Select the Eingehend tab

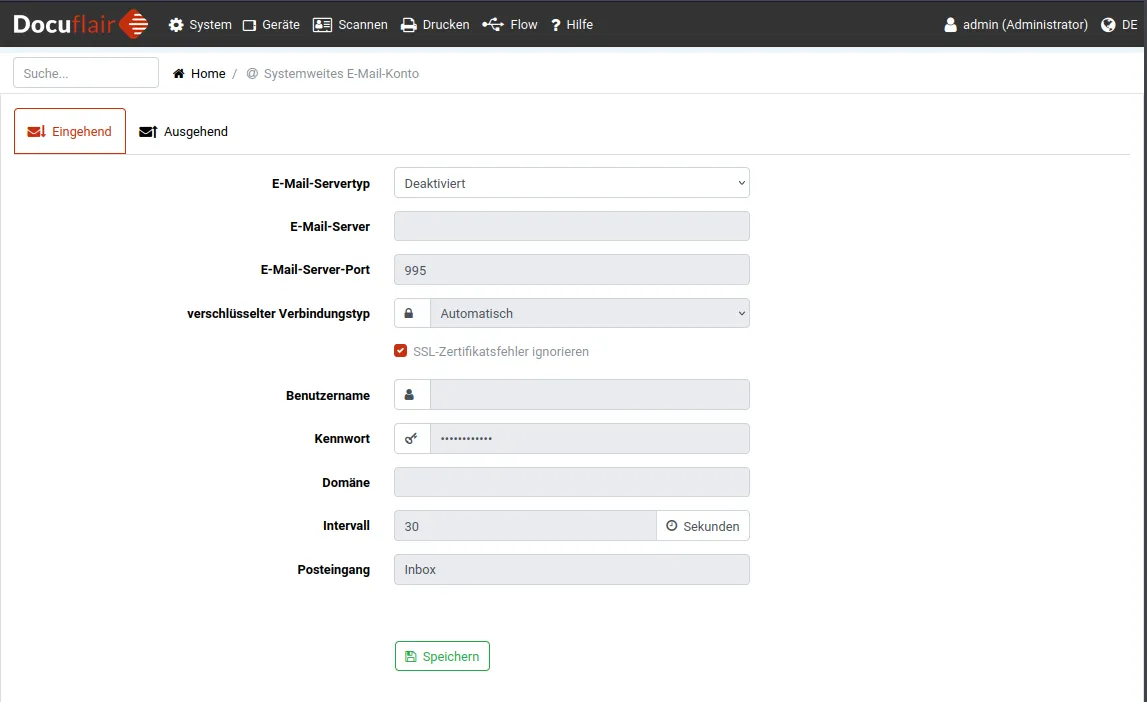(x=70, y=132)
